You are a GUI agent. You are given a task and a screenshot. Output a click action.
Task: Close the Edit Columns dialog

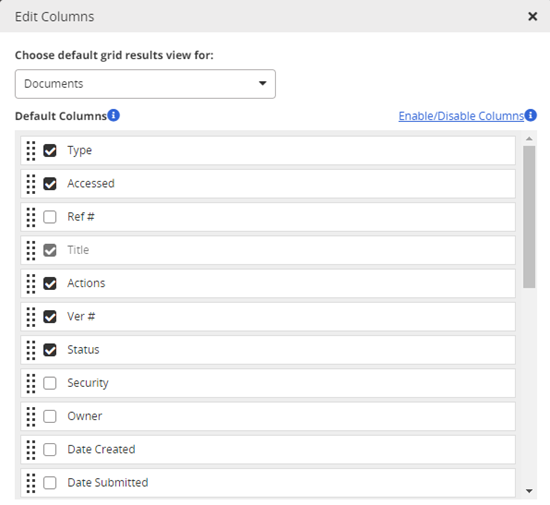[532, 16]
